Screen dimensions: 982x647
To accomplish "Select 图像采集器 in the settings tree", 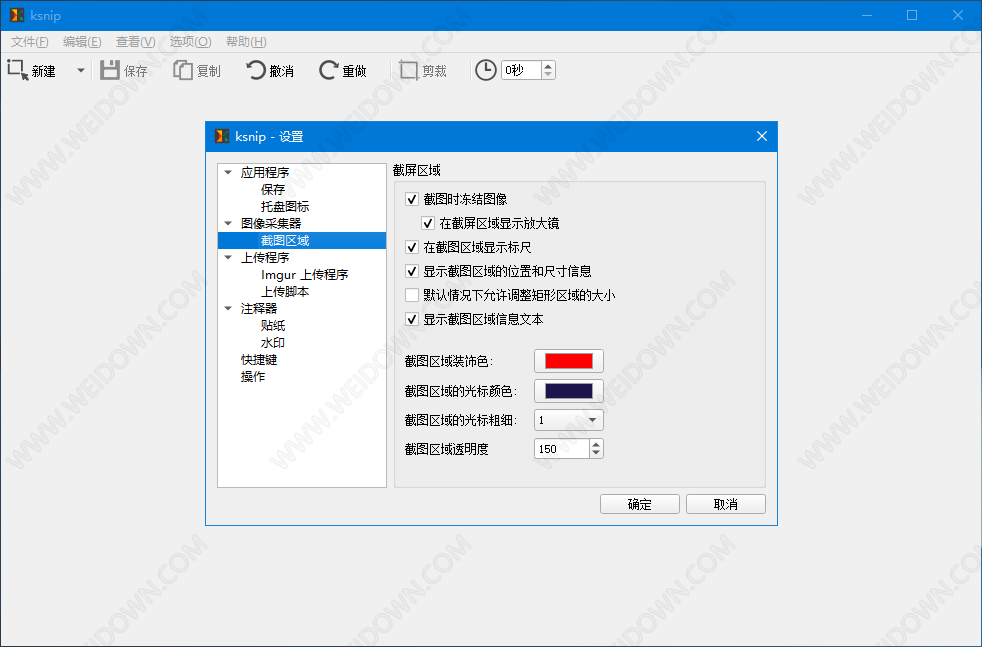I will (x=271, y=223).
